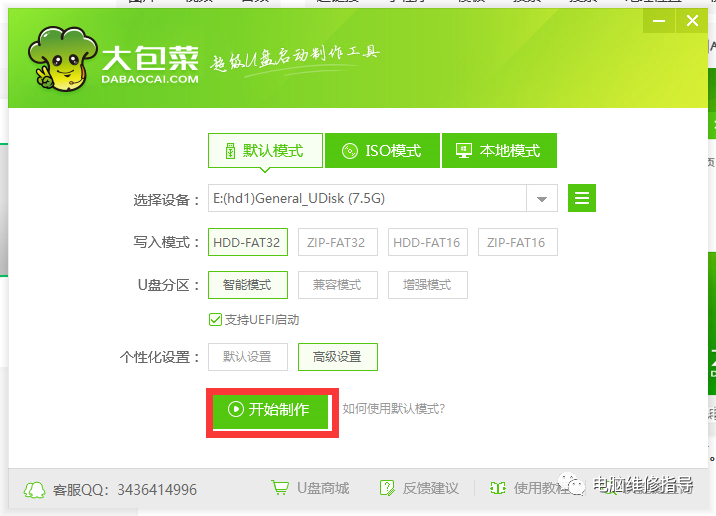
Task: Choose 智能模式 partition option
Action: click(248, 285)
